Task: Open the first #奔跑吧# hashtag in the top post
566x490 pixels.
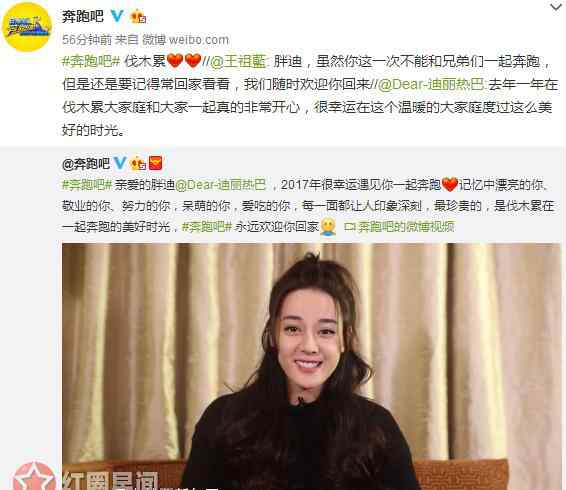Action: point(91,61)
